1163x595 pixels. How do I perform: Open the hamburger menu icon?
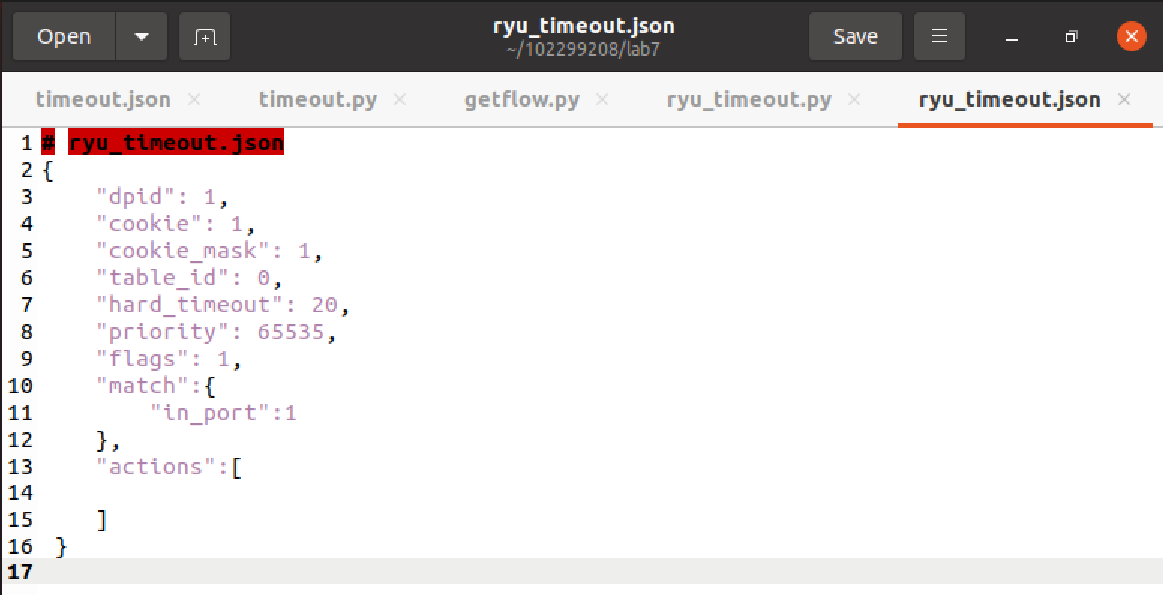coord(939,36)
